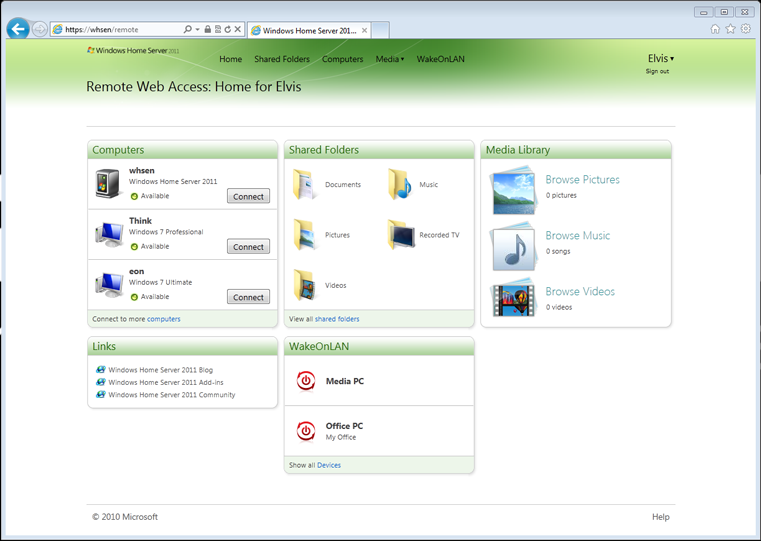The height and width of the screenshot is (541, 761).
Task: Open the Recorded TV shared folder icon
Action: coord(401,235)
